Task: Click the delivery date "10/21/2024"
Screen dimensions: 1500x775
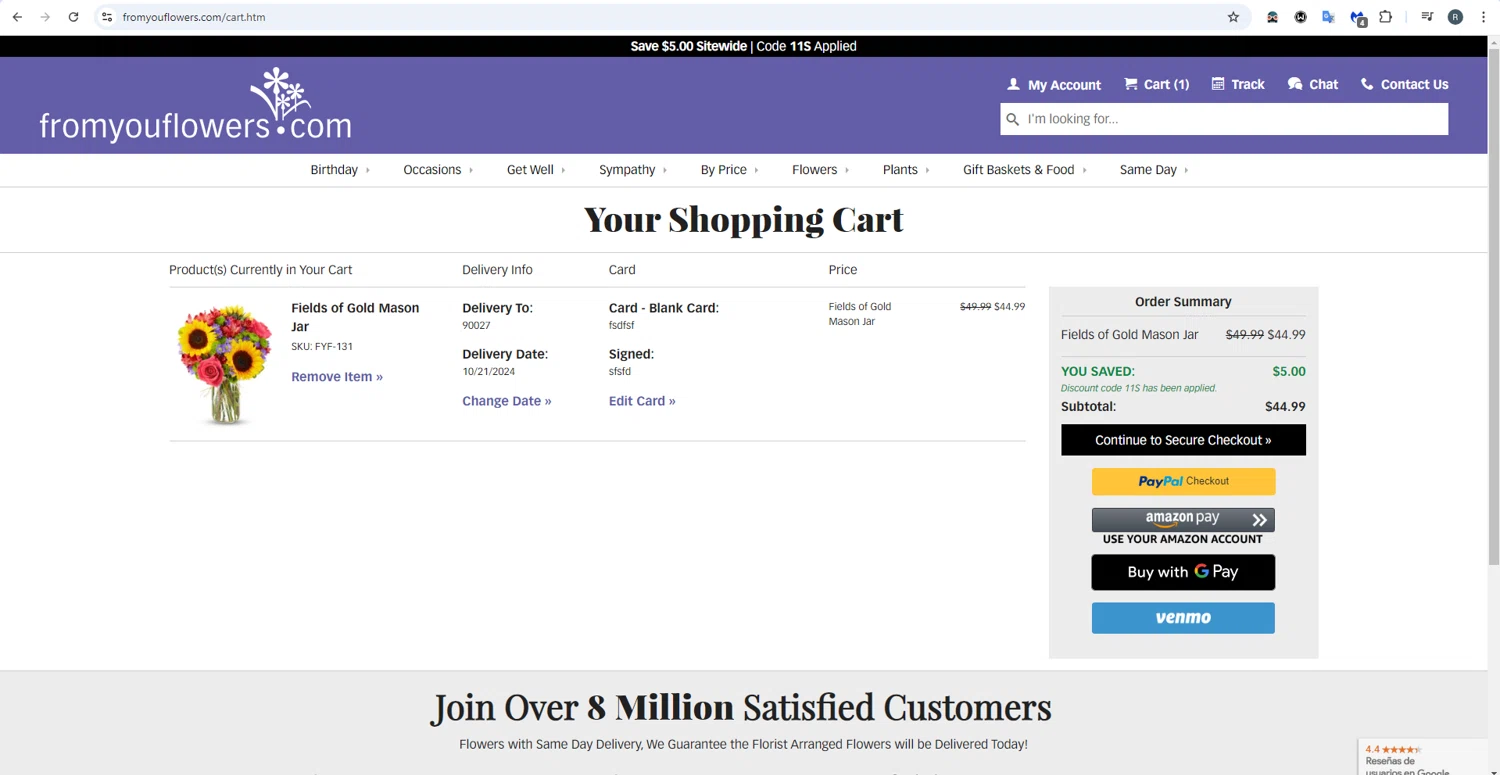Action: 489,372
